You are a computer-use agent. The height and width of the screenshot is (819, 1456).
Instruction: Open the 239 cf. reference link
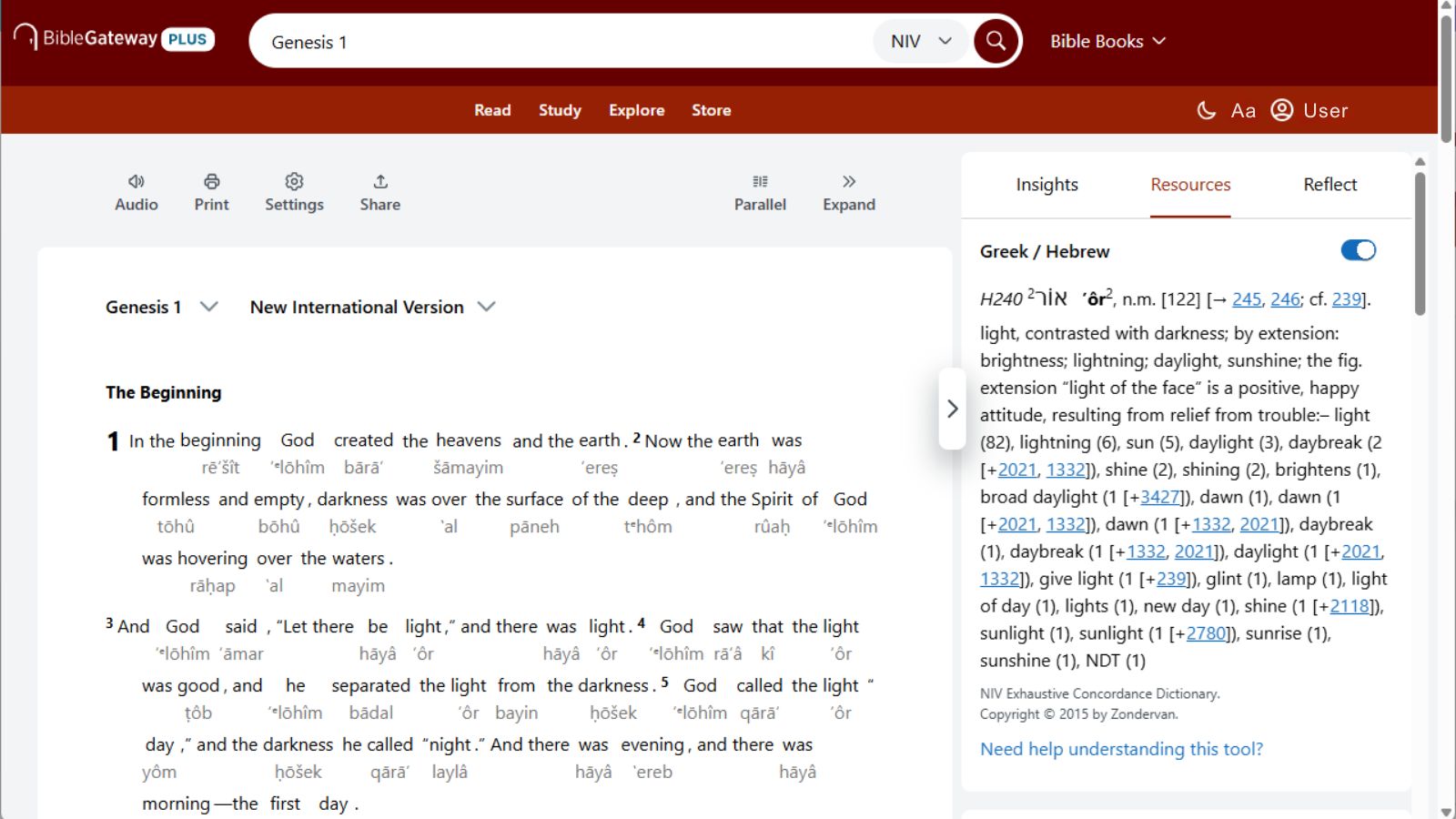point(1347,299)
